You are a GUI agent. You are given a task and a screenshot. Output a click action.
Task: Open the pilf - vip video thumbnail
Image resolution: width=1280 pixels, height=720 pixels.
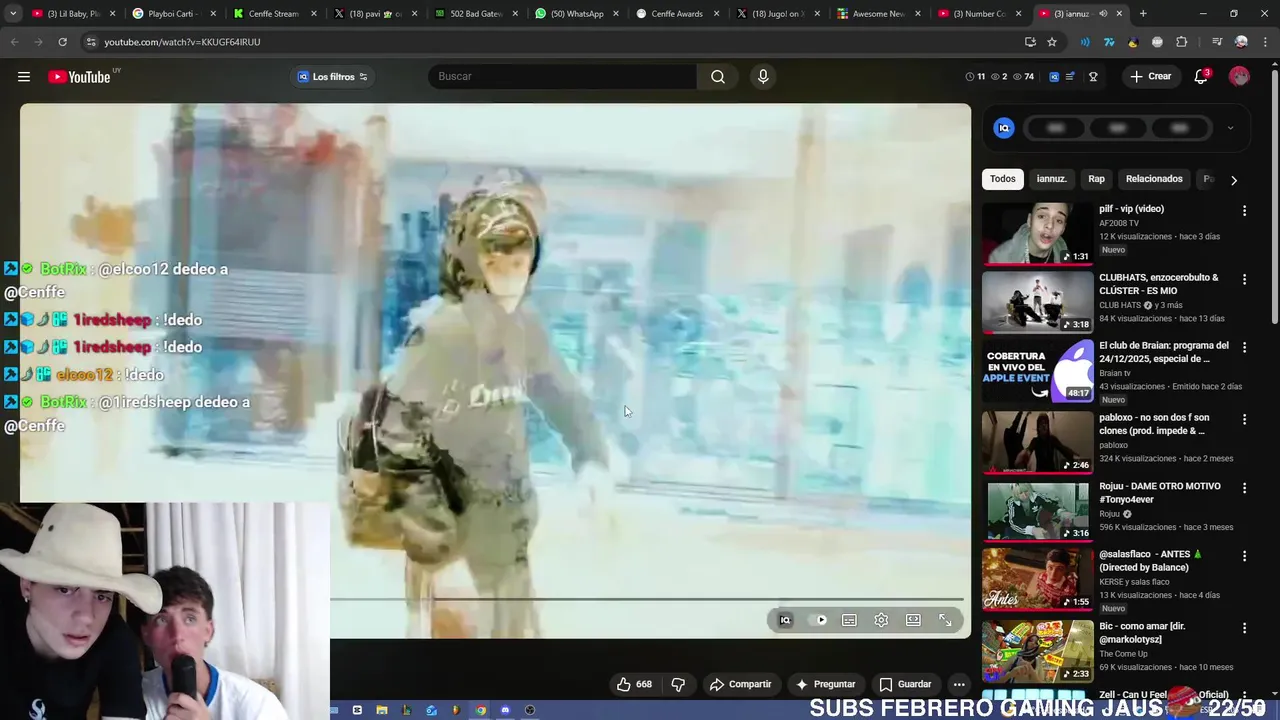[1038, 234]
